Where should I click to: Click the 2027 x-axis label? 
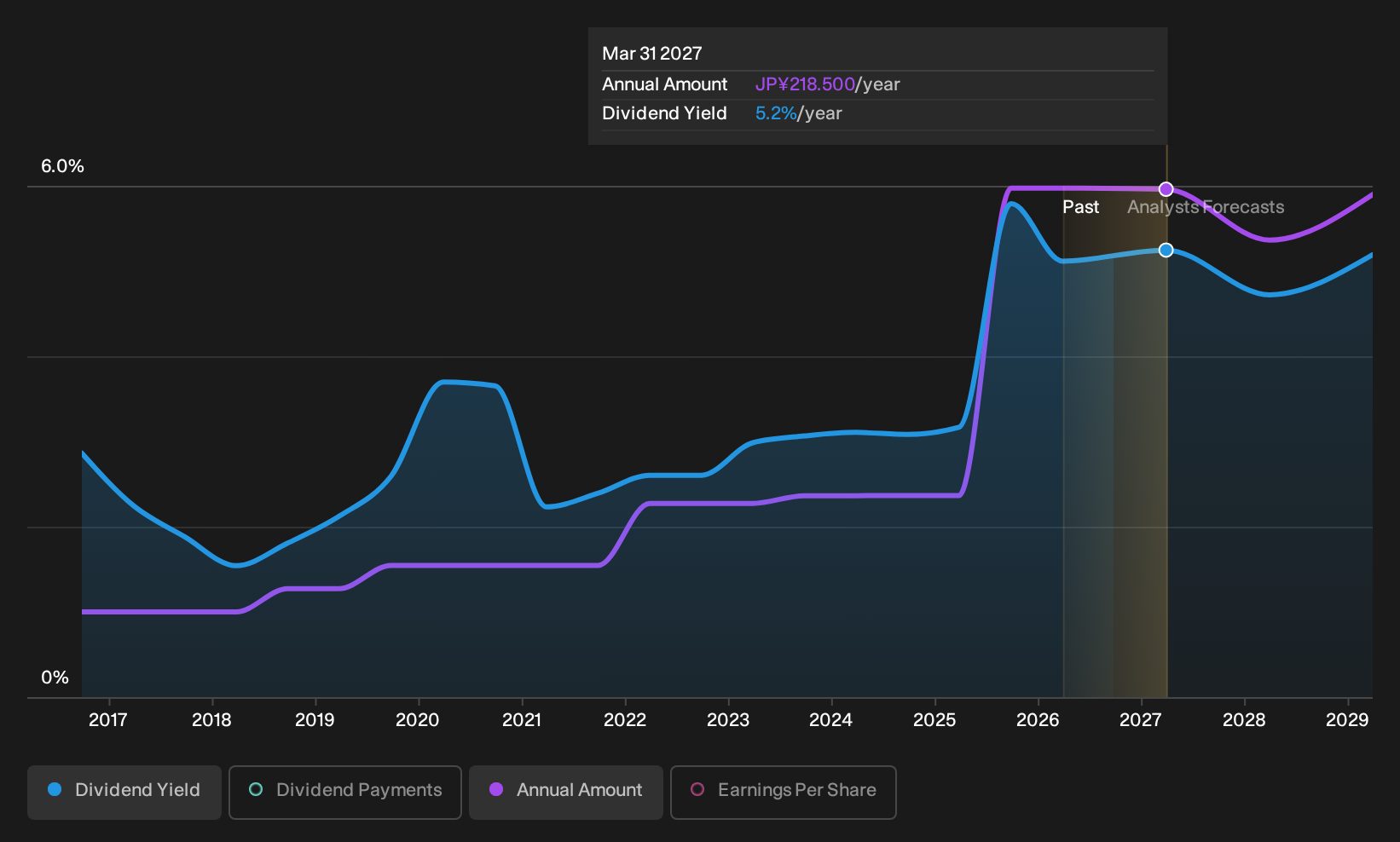click(x=1141, y=720)
